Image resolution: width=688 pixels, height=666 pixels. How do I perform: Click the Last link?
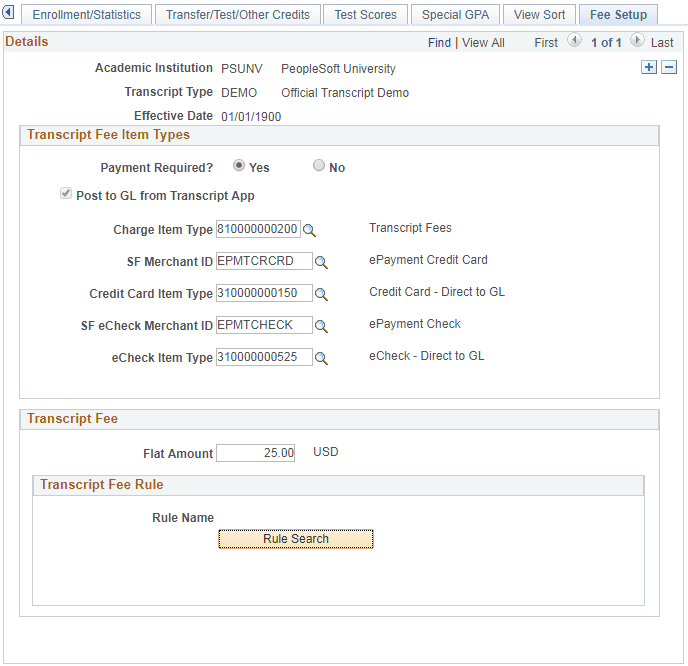pos(662,43)
